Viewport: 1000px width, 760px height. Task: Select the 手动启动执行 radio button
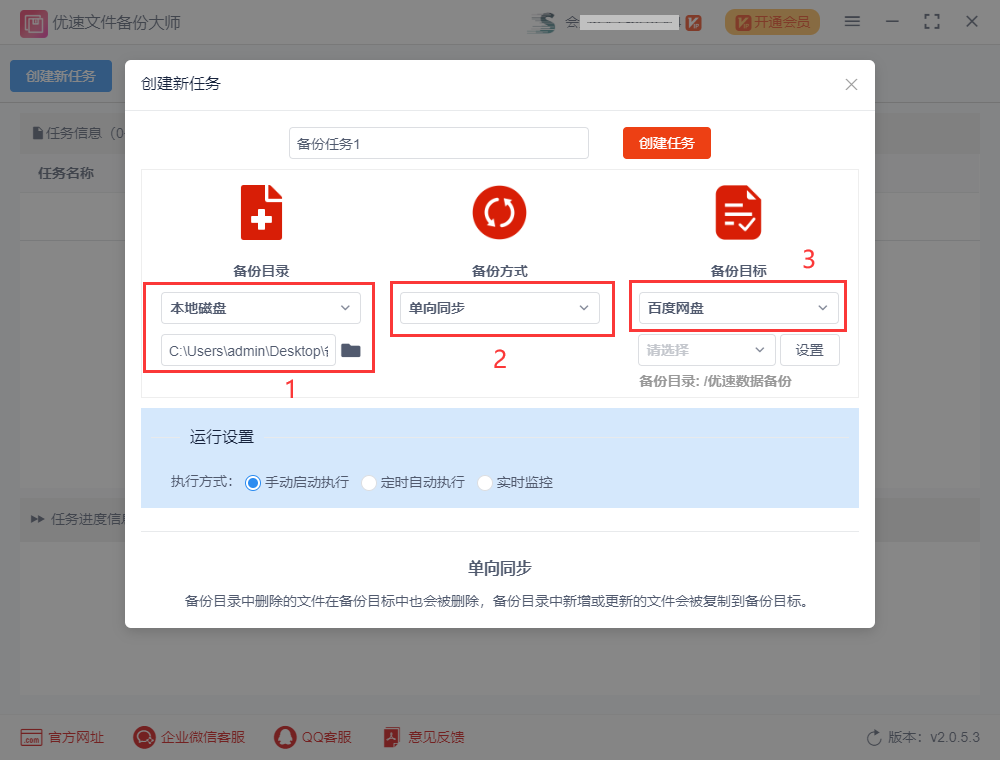click(255, 482)
